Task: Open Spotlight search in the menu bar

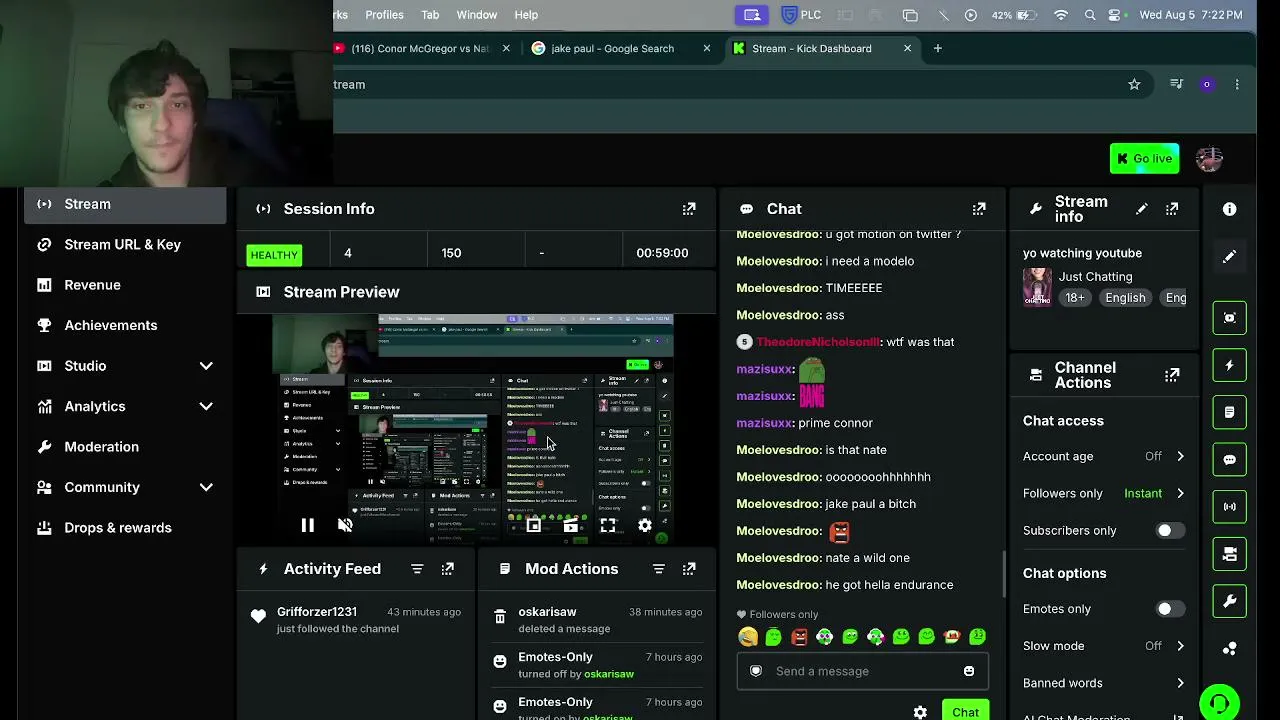Action: [1090, 15]
